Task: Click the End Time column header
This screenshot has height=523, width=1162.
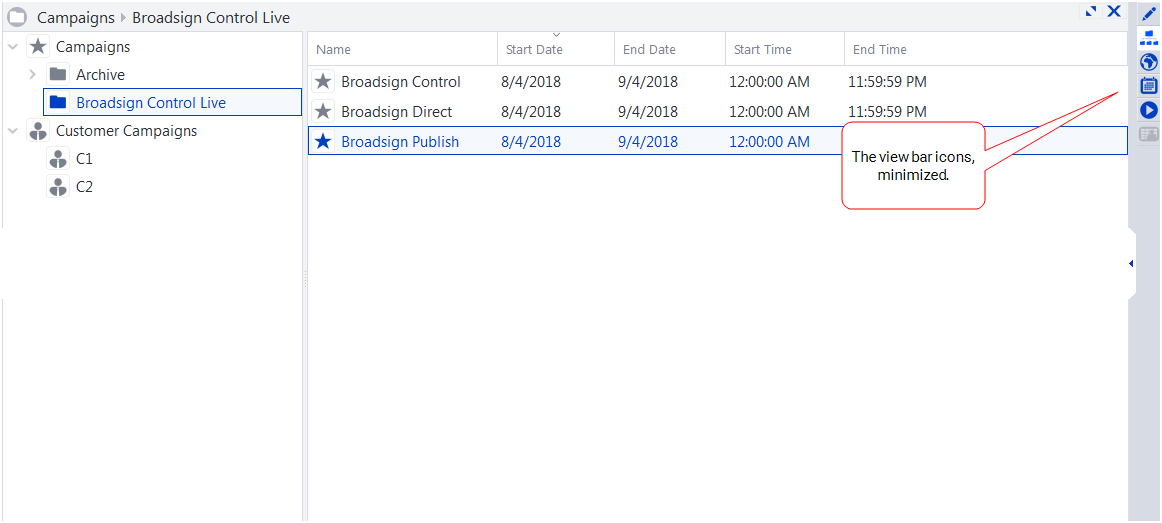Action: [x=879, y=50]
